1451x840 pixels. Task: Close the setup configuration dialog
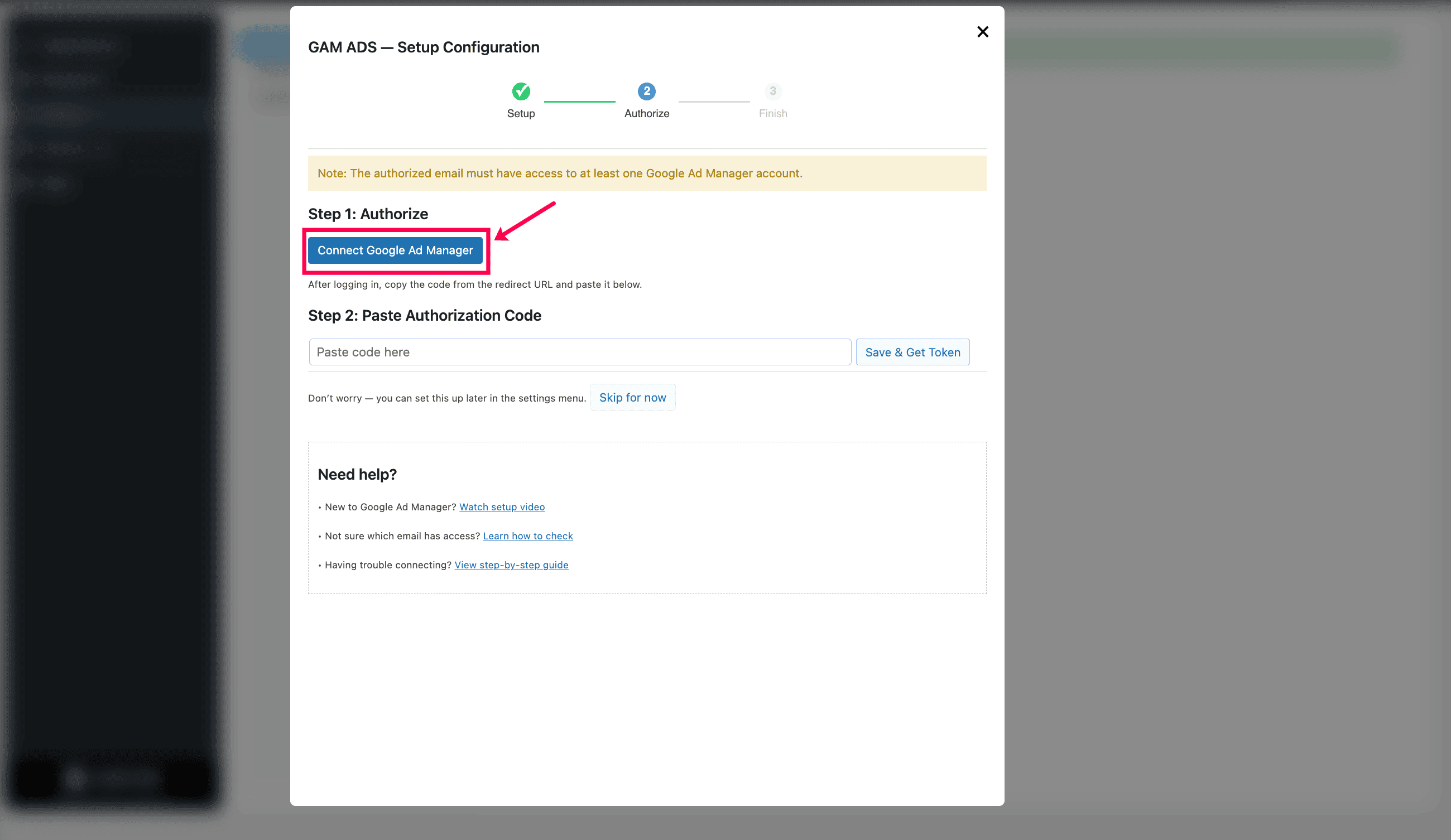[x=982, y=32]
